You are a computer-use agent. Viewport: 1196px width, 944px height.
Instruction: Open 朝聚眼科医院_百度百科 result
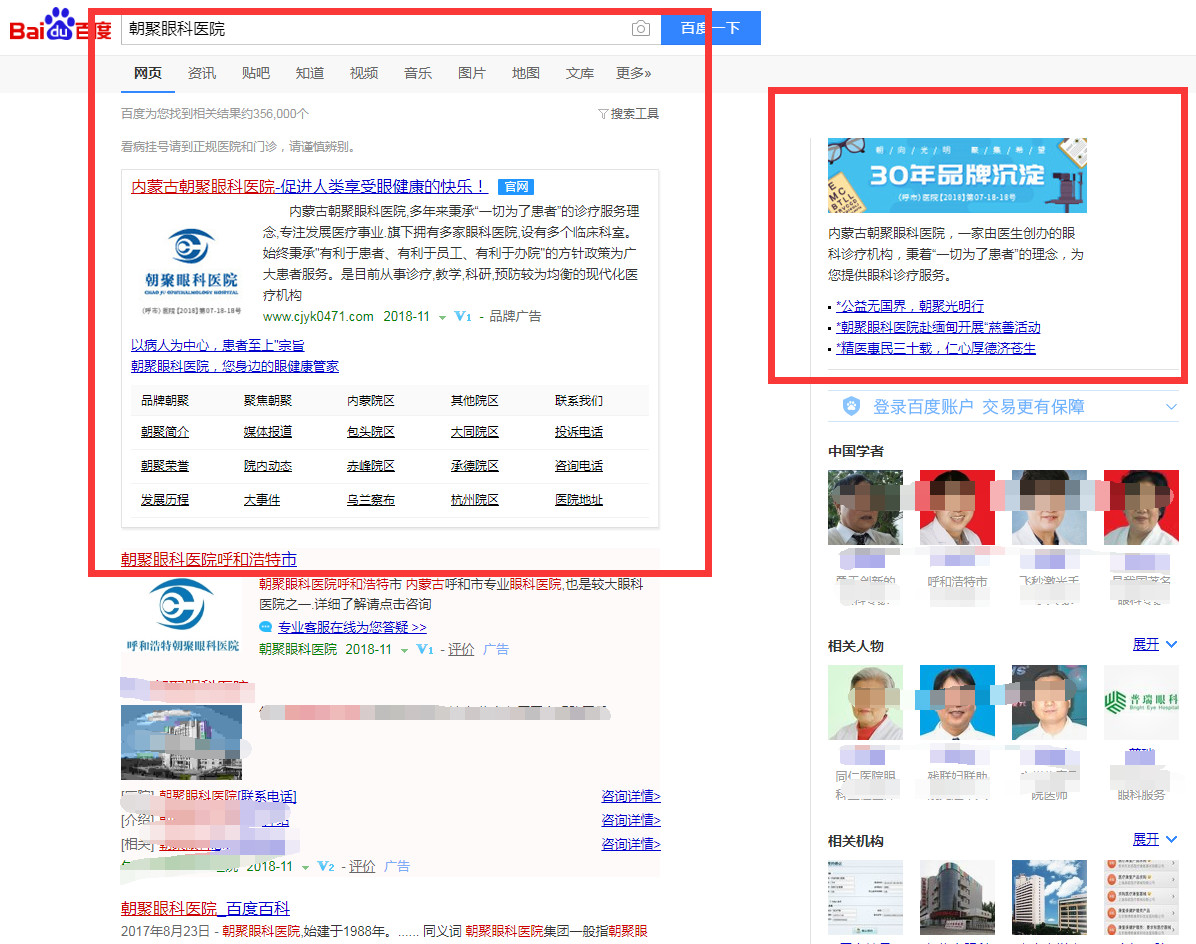pos(205,908)
